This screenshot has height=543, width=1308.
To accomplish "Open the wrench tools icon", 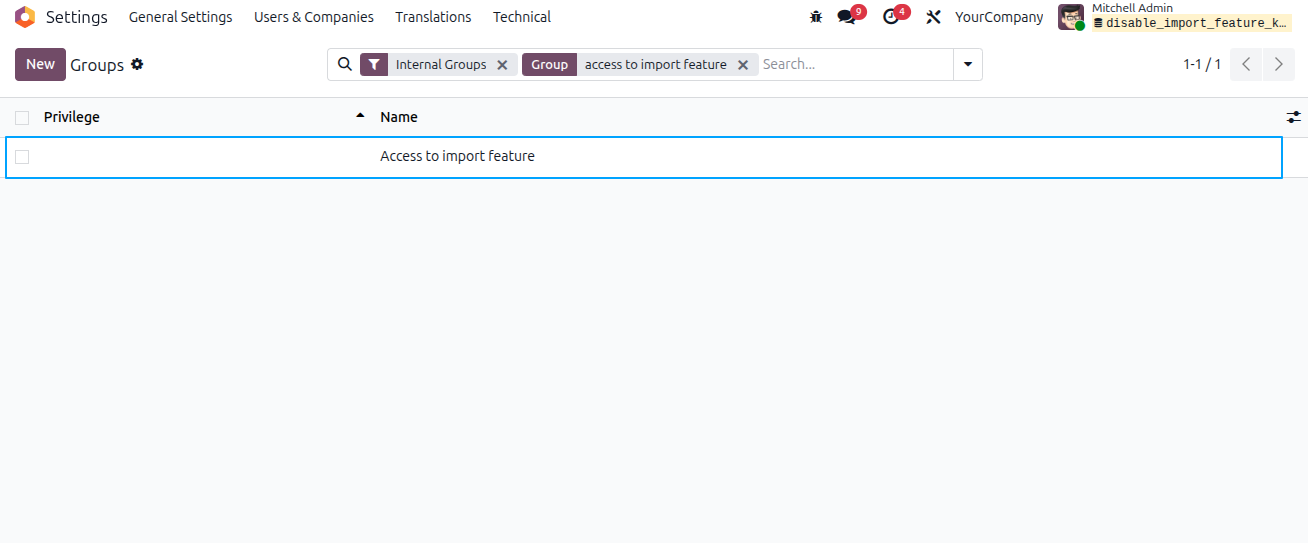I will click(x=933, y=17).
